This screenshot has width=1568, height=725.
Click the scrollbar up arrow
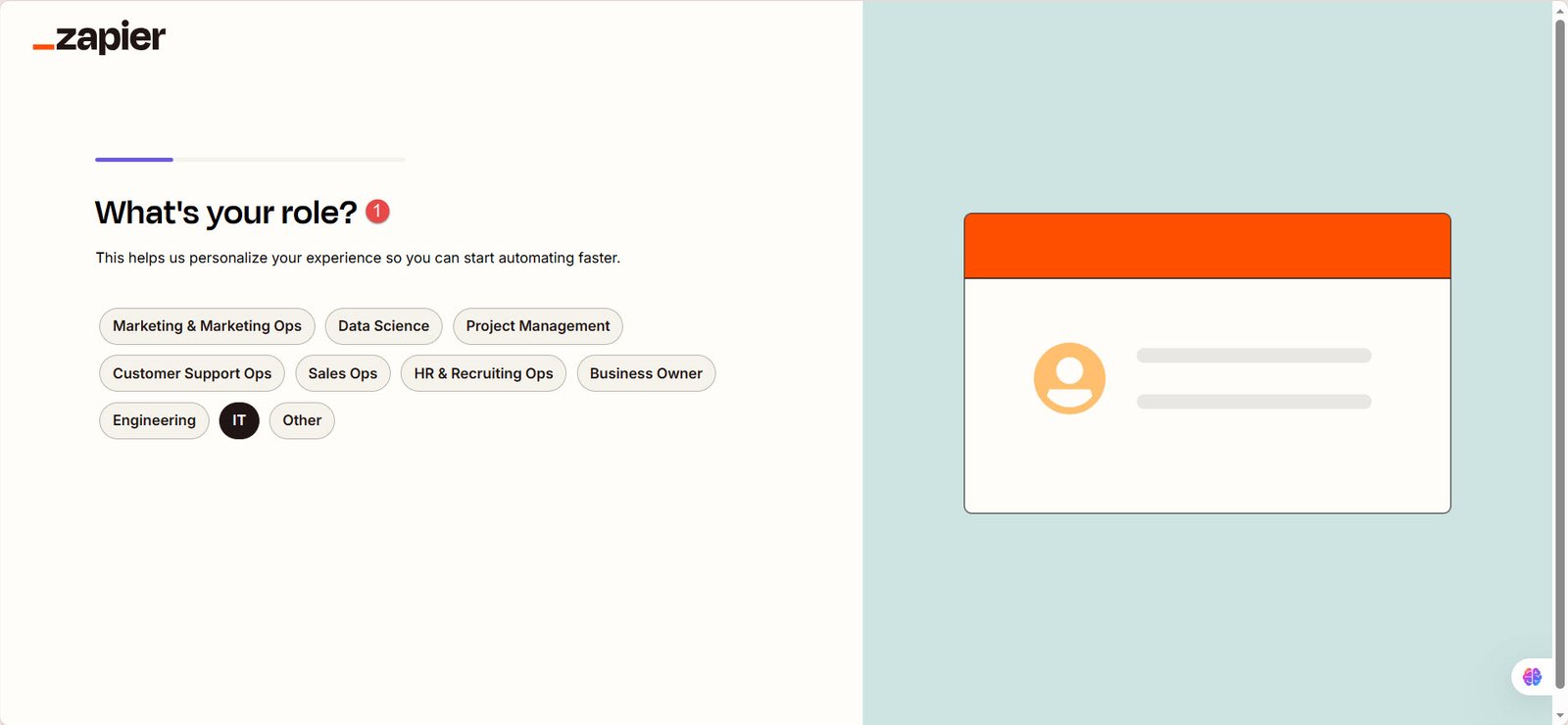[1559, 9]
